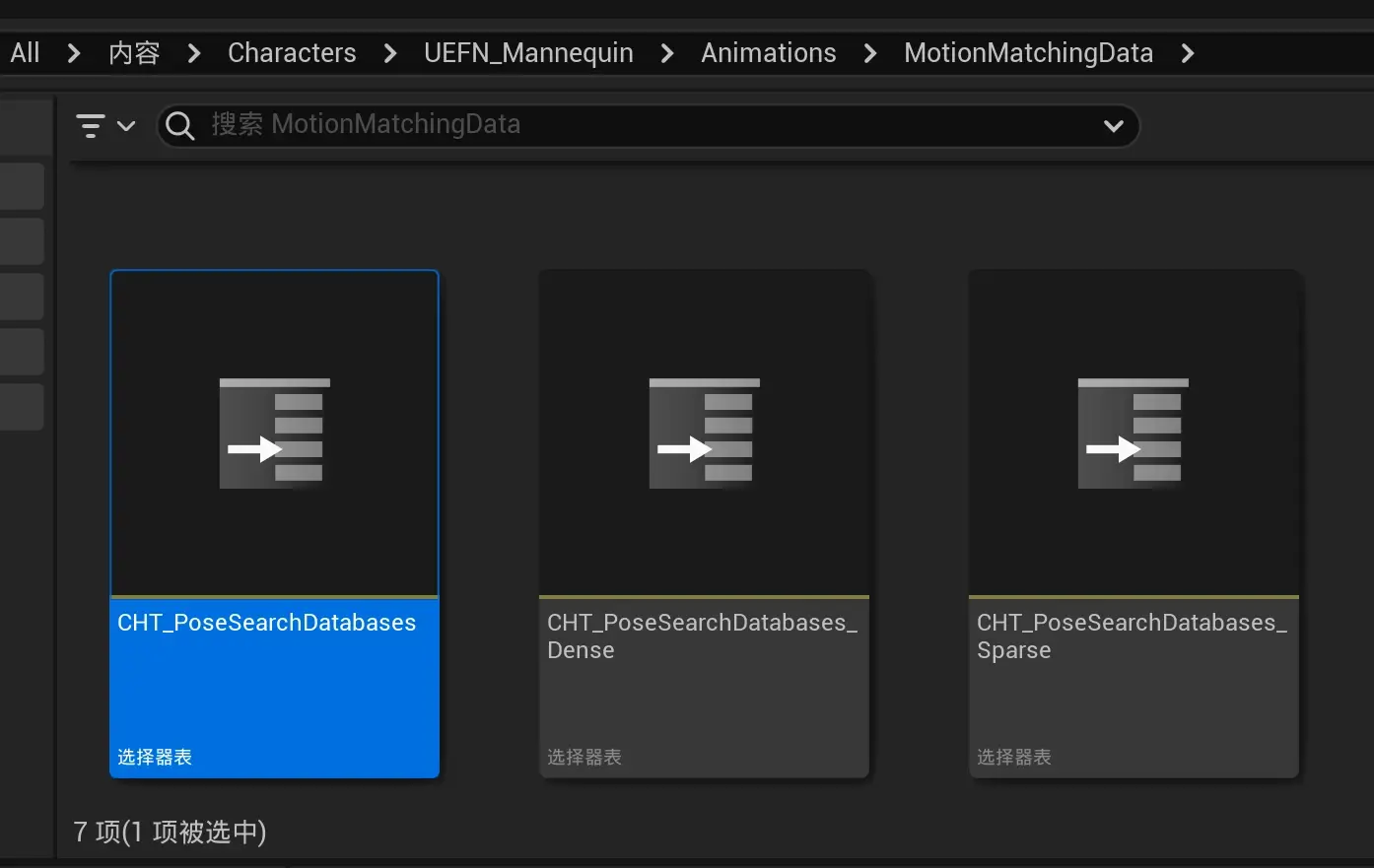The image size is (1374, 868).
Task: Click 选择器表 type label under CHT_PoseSearchDatabases
Action: pos(155,757)
